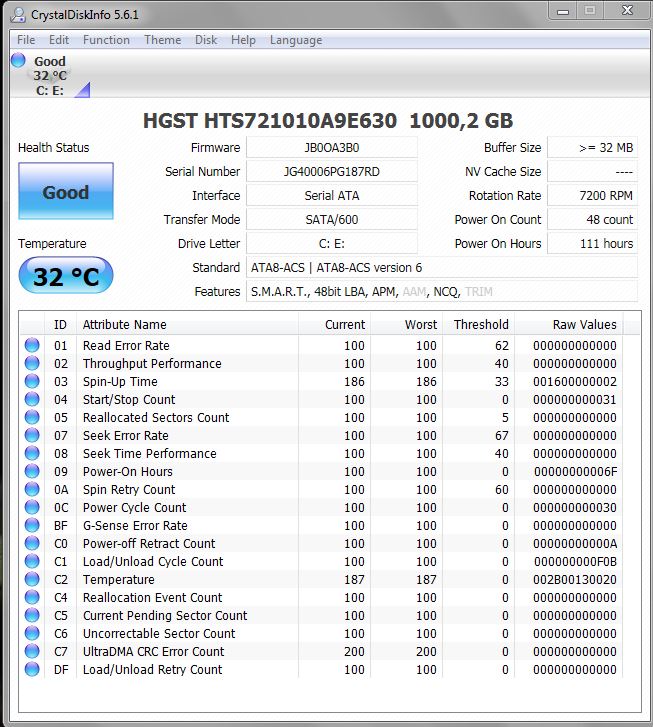The image size is (653, 727).
Task: Click status orb for Reallocated Sectors Count
Action: coord(32,417)
